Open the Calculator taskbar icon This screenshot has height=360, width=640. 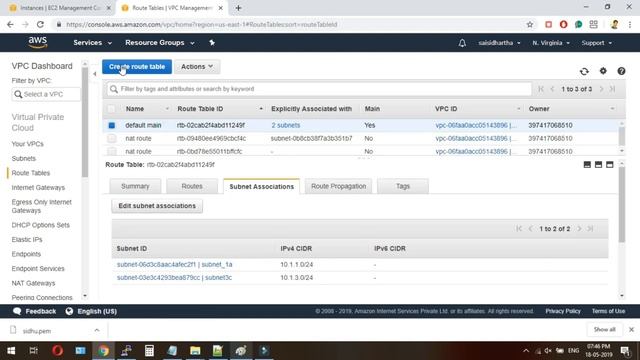[149, 351]
